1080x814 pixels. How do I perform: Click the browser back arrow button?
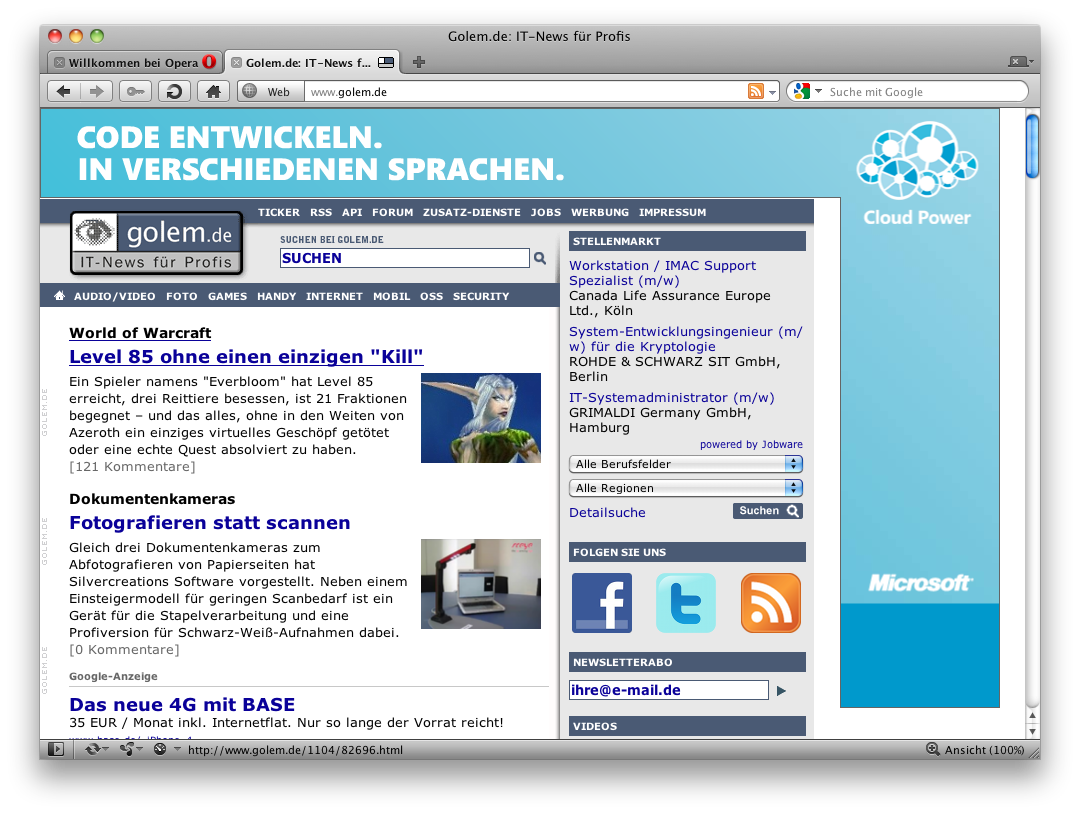[63, 92]
